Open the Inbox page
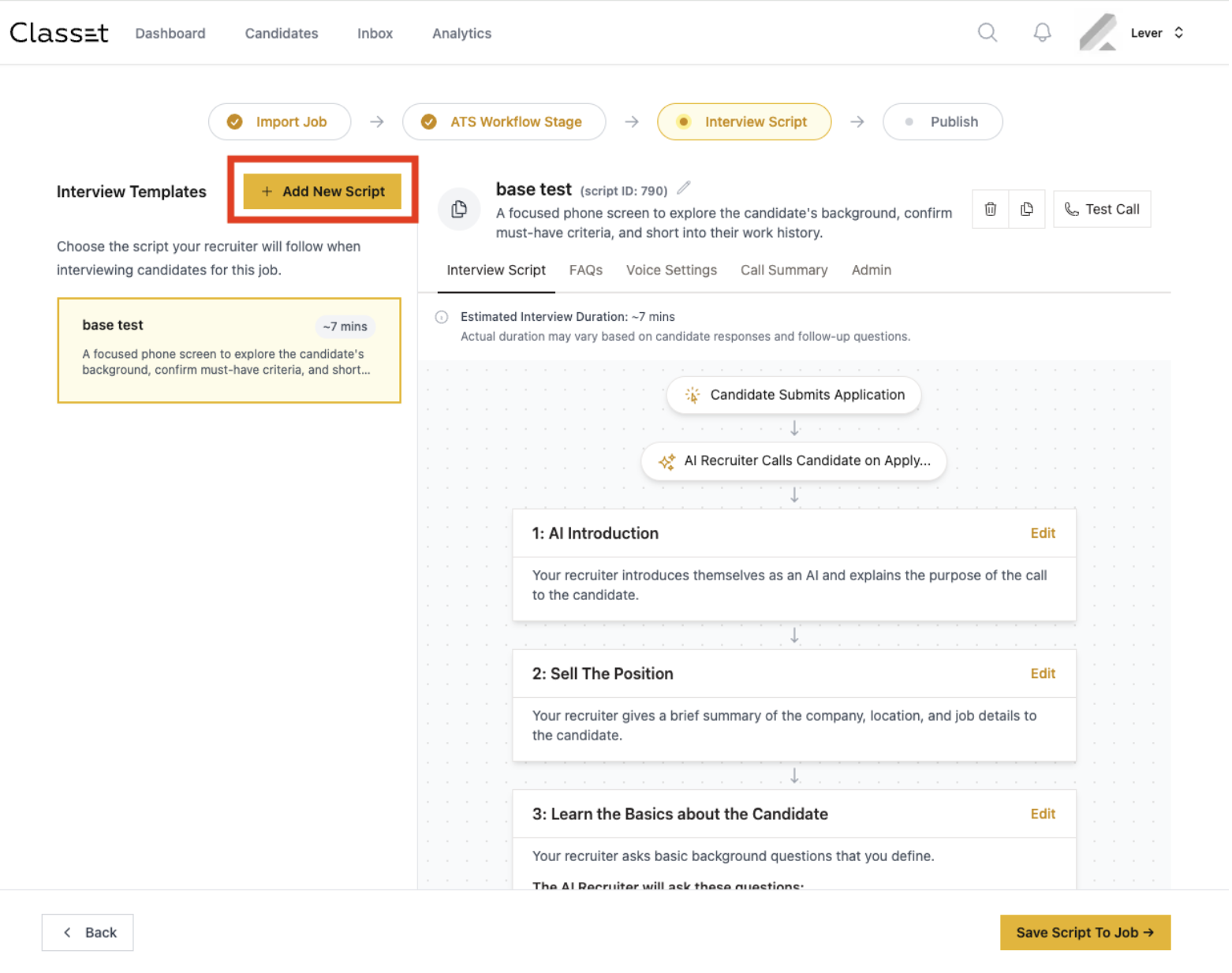Image resolution: width=1232 pixels, height=973 pixels. 376,34
